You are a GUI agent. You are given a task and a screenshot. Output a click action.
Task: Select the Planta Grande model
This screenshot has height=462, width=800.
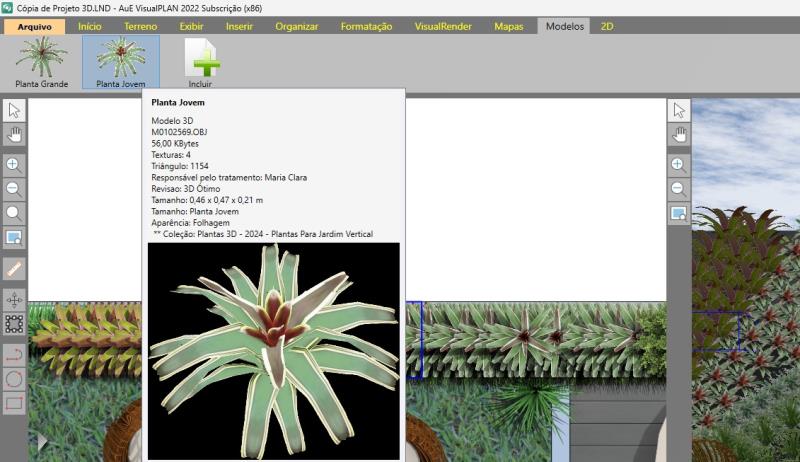coord(41,62)
